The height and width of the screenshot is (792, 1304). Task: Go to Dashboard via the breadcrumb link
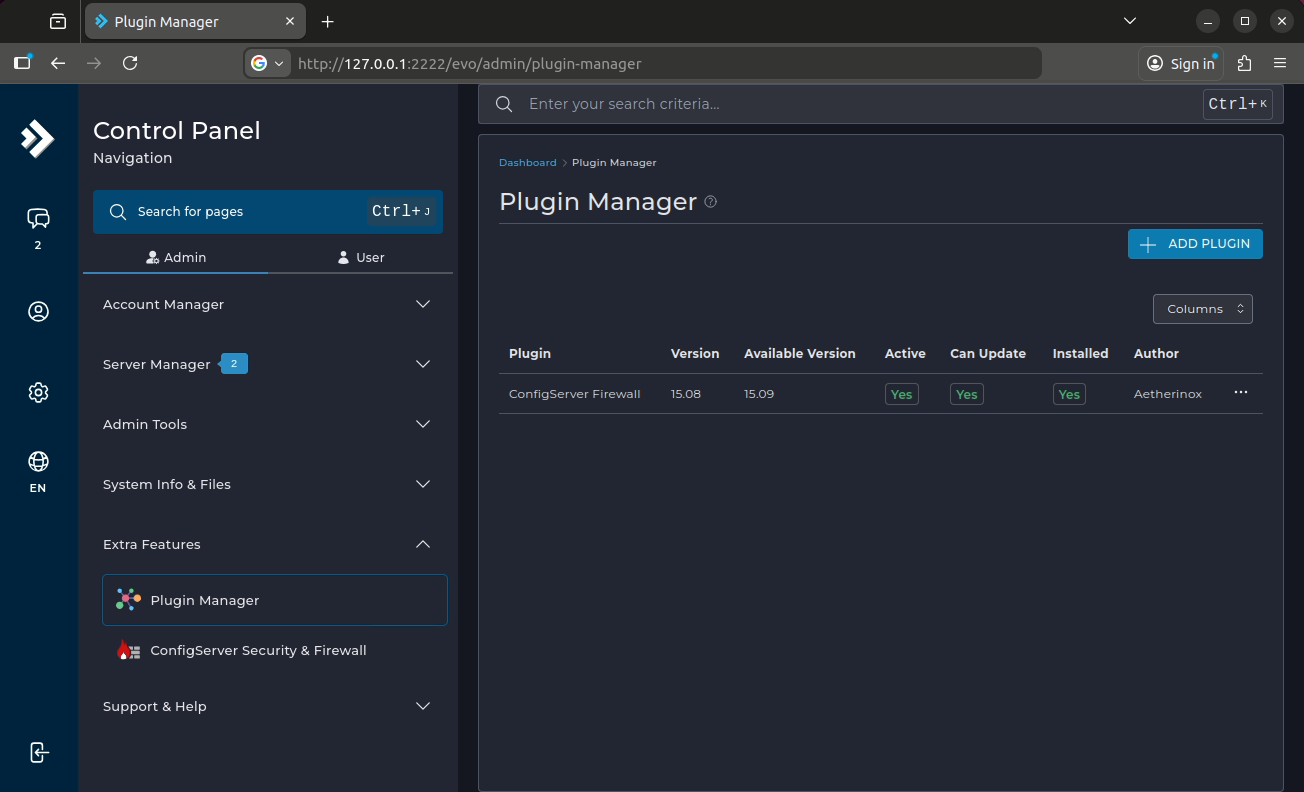click(x=528, y=162)
